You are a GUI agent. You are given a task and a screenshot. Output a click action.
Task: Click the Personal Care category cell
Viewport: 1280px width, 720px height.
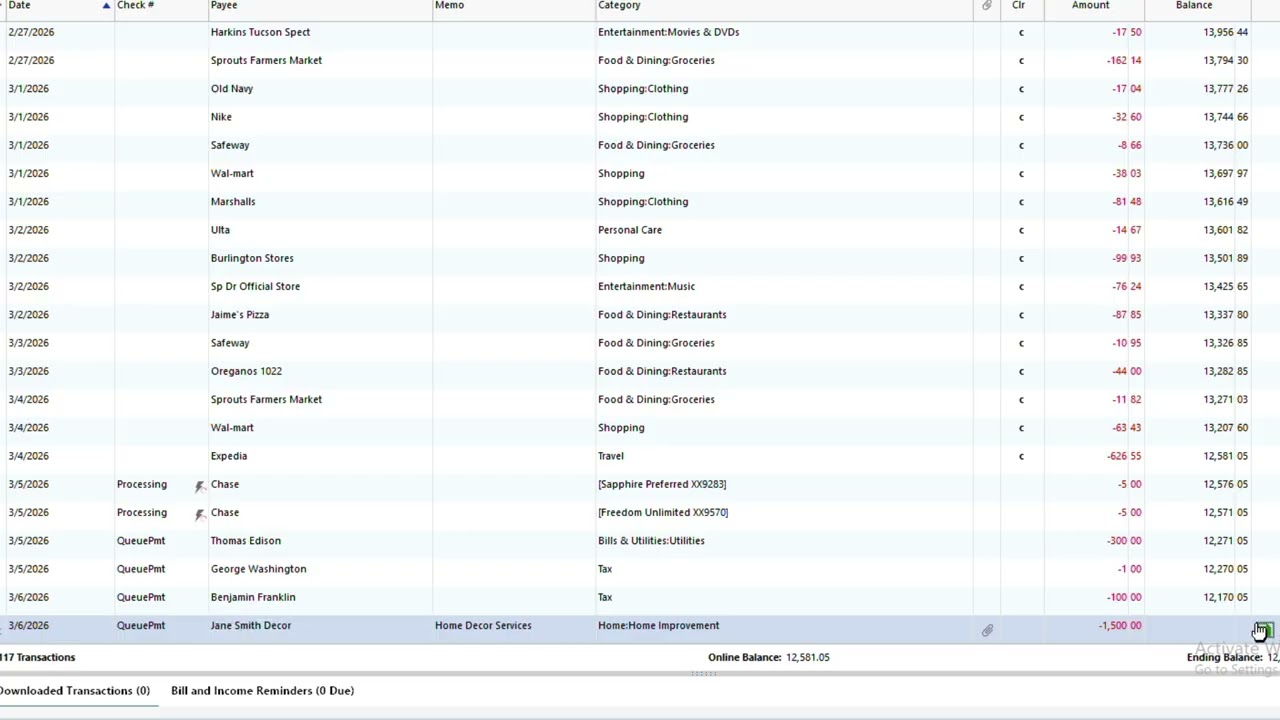[630, 229]
